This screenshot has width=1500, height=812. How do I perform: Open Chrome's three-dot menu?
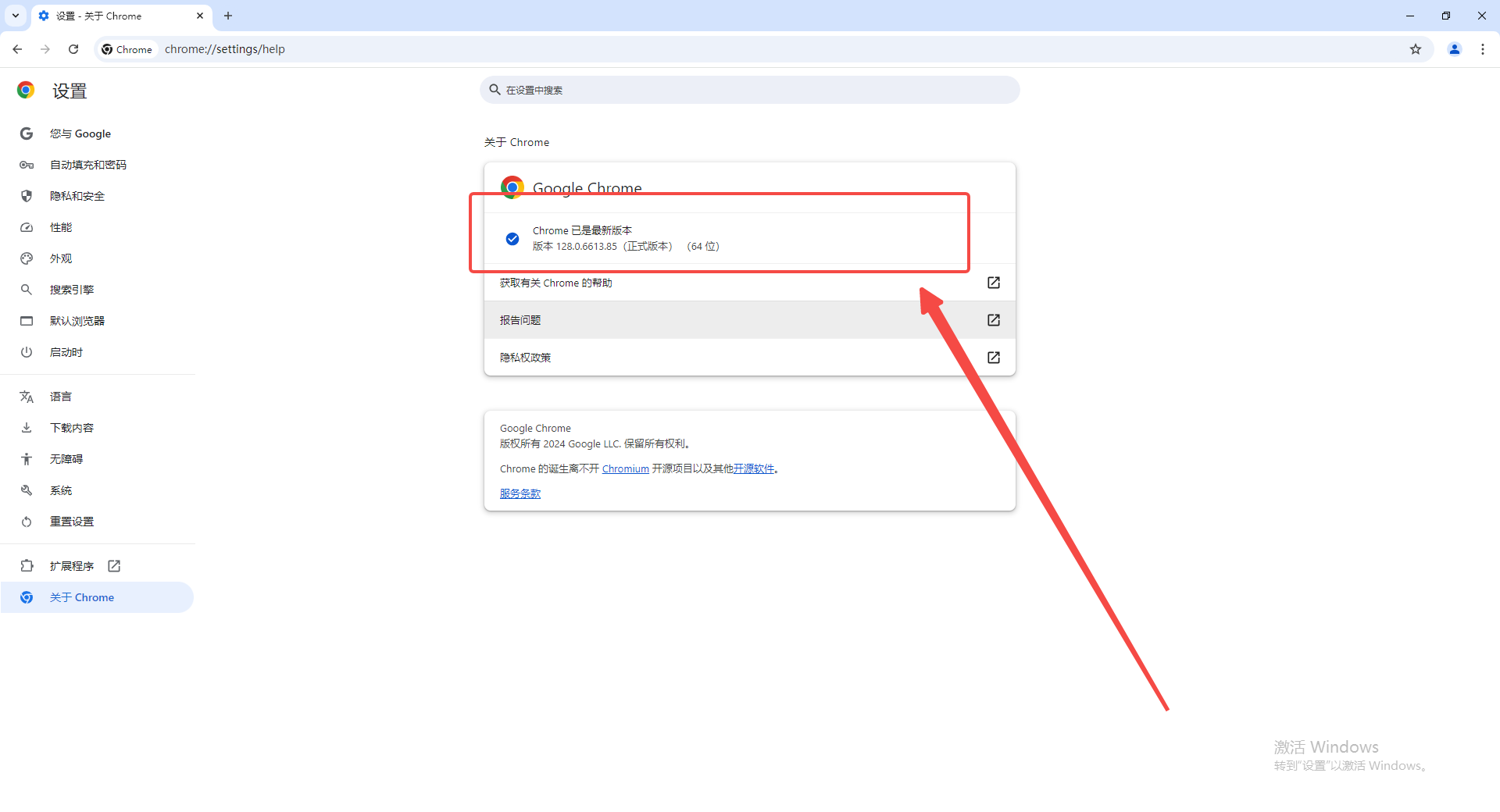click(1483, 49)
